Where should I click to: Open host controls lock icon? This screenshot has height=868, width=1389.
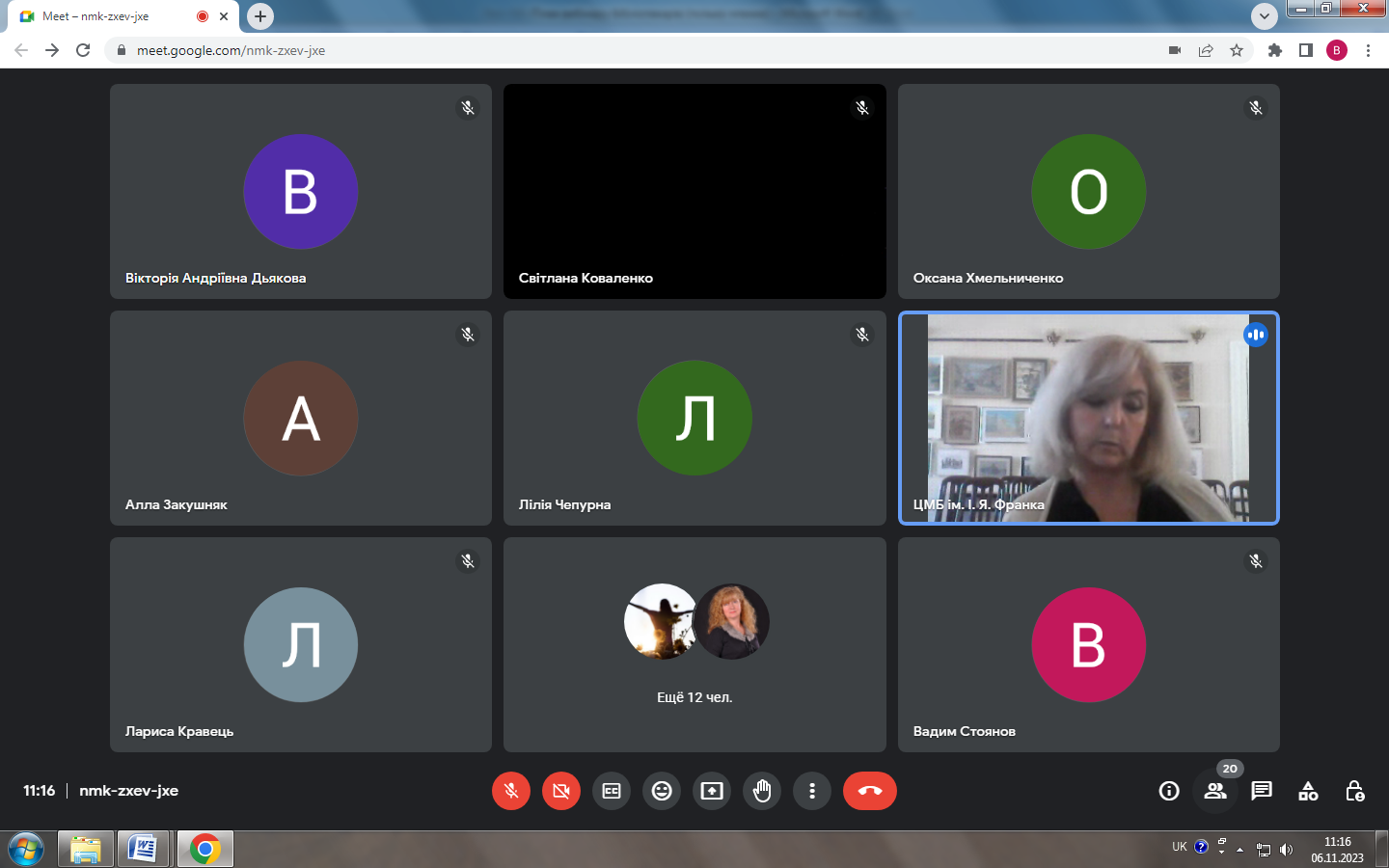pyautogui.click(x=1354, y=791)
